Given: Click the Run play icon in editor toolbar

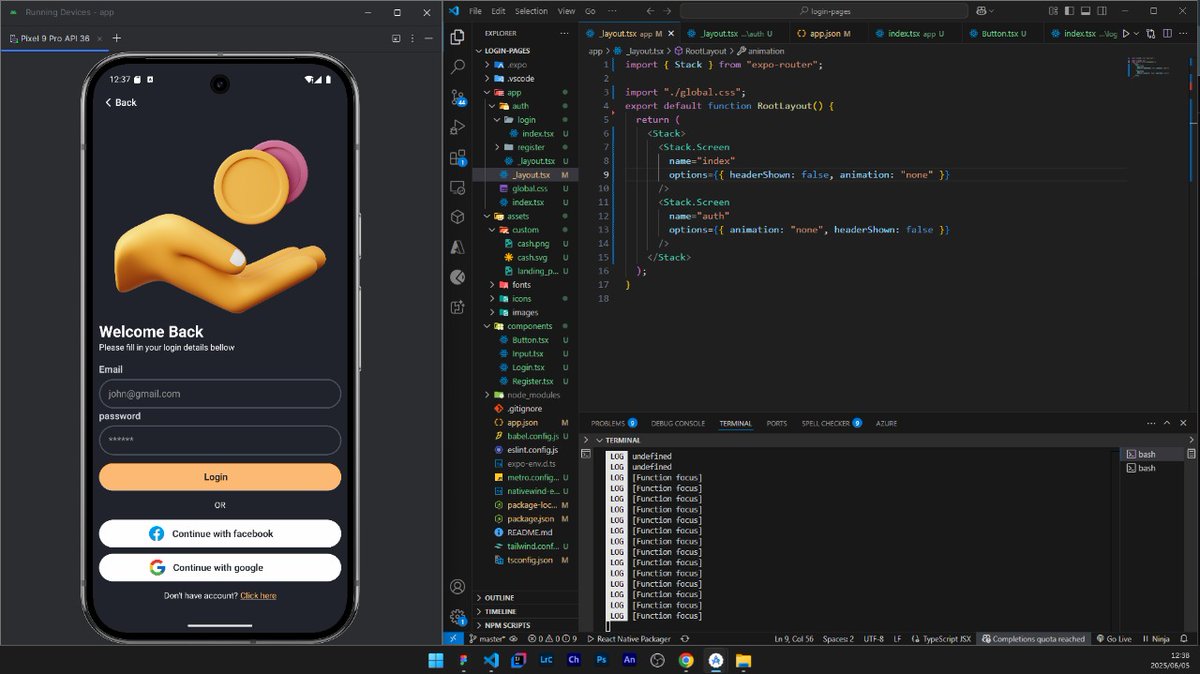Looking at the screenshot, I should pyautogui.click(x=1126, y=34).
